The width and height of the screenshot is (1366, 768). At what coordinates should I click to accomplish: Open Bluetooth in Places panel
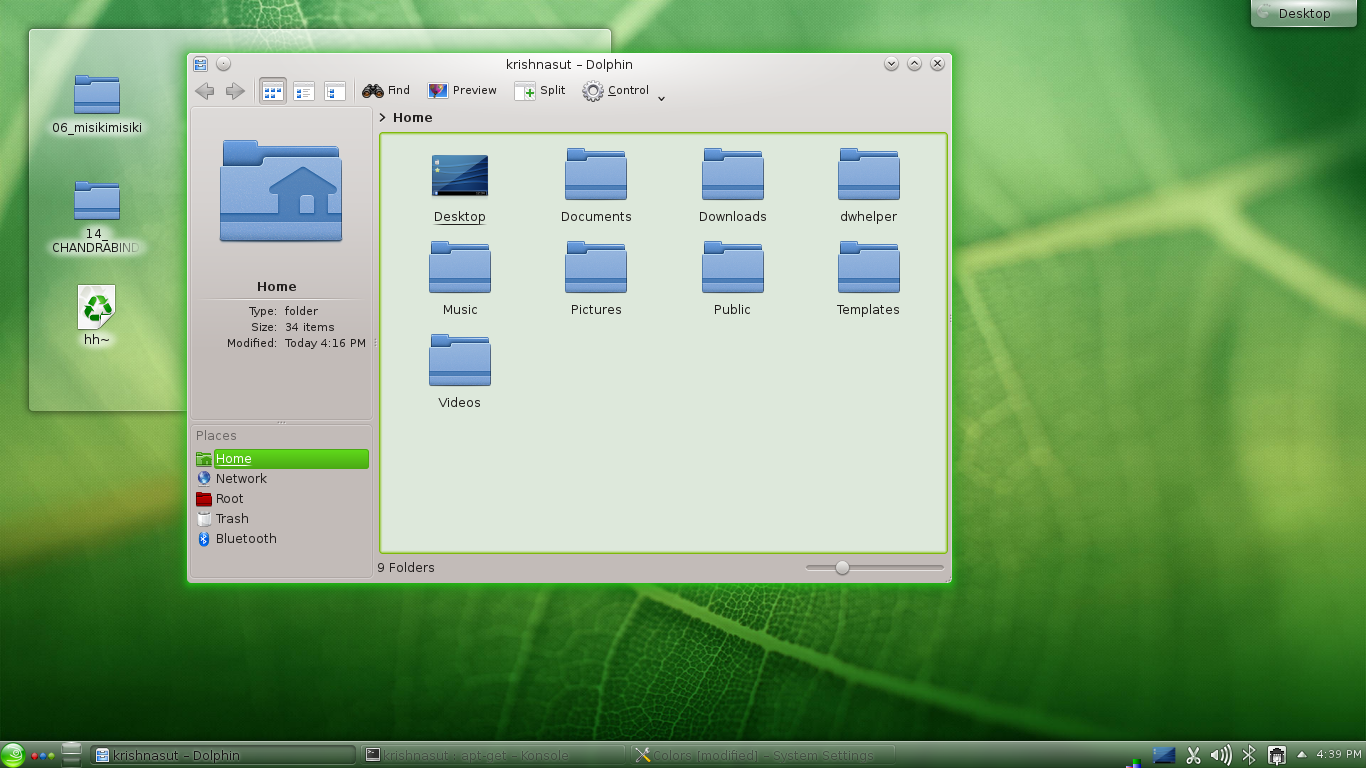tap(282, 539)
